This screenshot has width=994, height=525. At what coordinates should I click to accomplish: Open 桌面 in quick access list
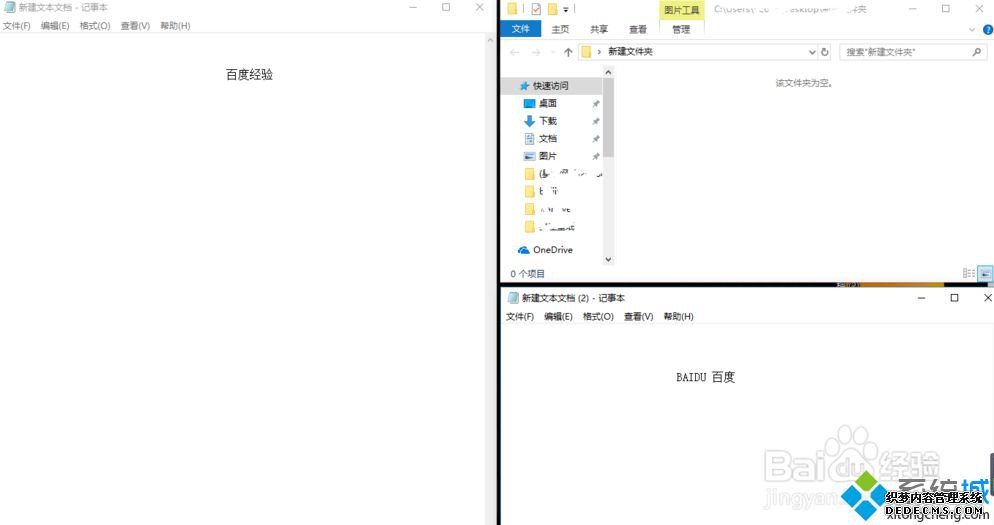(x=548, y=103)
